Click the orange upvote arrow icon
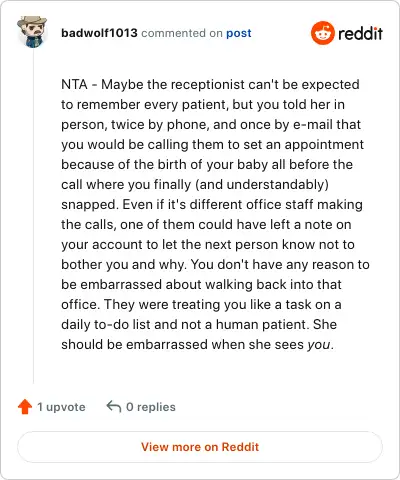 point(25,407)
